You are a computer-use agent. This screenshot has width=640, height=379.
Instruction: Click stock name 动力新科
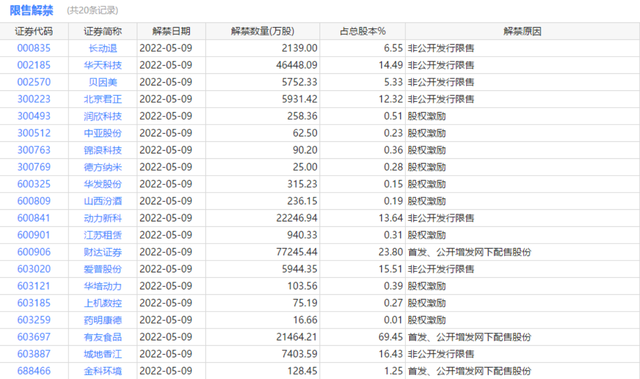tap(103, 218)
